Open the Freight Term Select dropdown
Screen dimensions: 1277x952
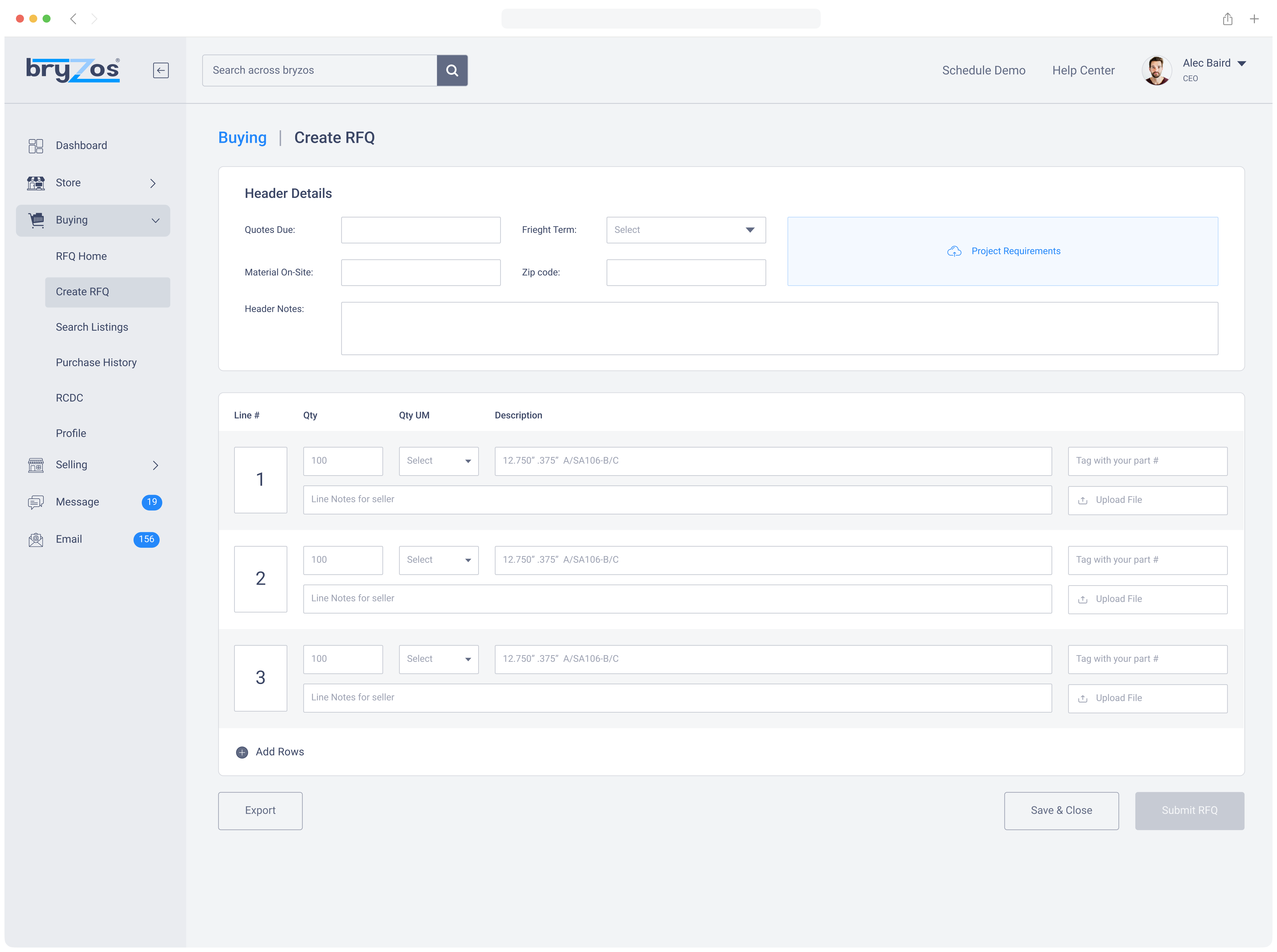(x=686, y=230)
